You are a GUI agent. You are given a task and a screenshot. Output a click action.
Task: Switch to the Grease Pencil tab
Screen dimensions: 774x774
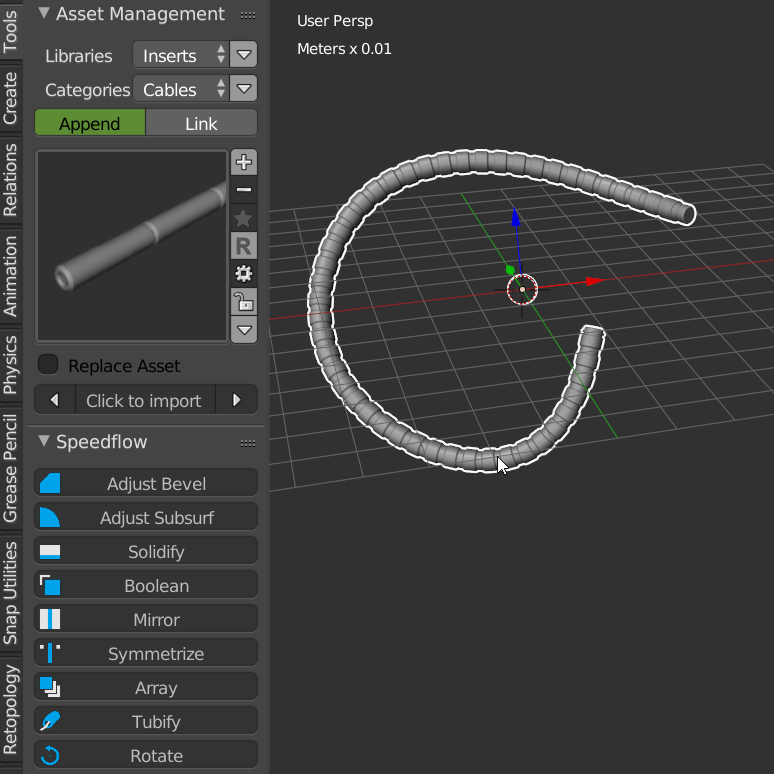pyautogui.click(x=10, y=468)
